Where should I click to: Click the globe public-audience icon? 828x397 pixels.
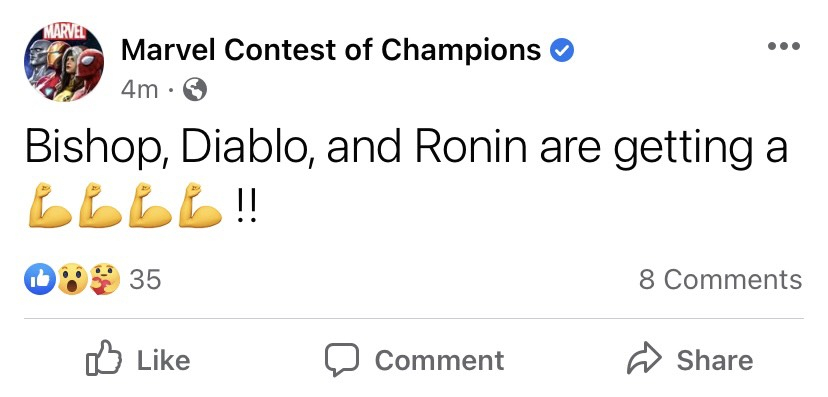(x=195, y=90)
